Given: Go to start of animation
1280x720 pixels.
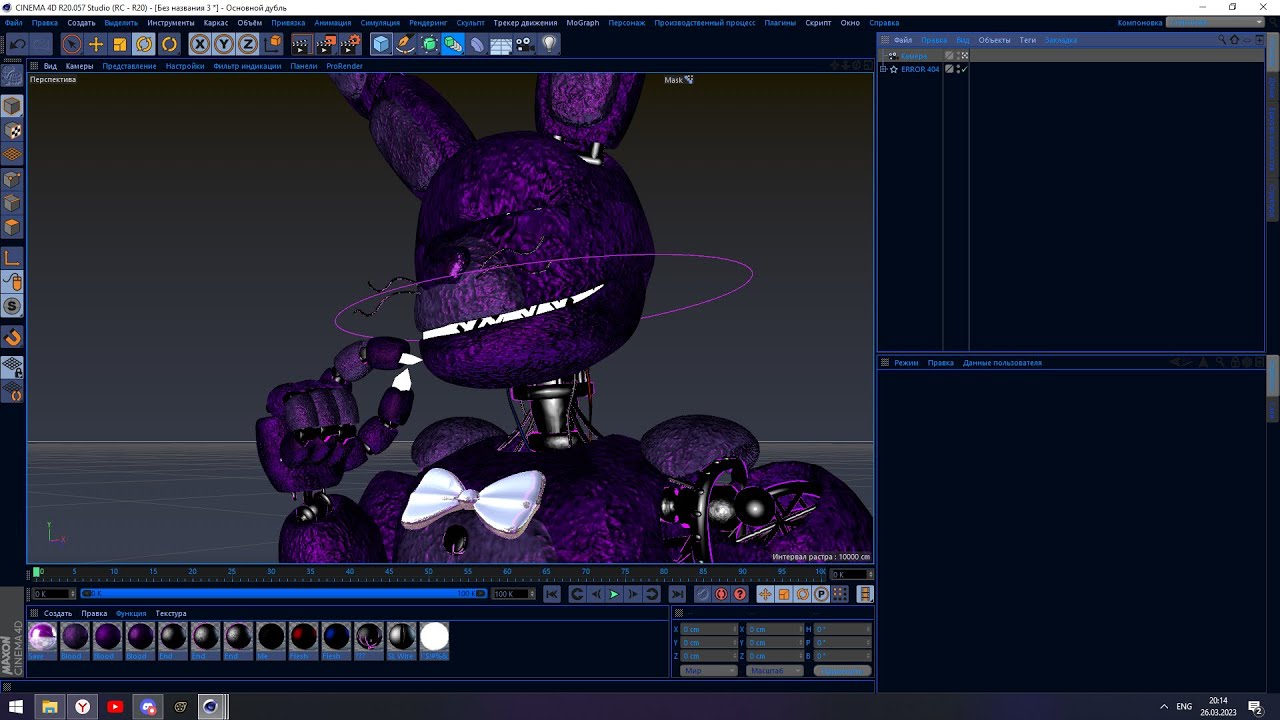Looking at the screenshot, I should (551, 594).
